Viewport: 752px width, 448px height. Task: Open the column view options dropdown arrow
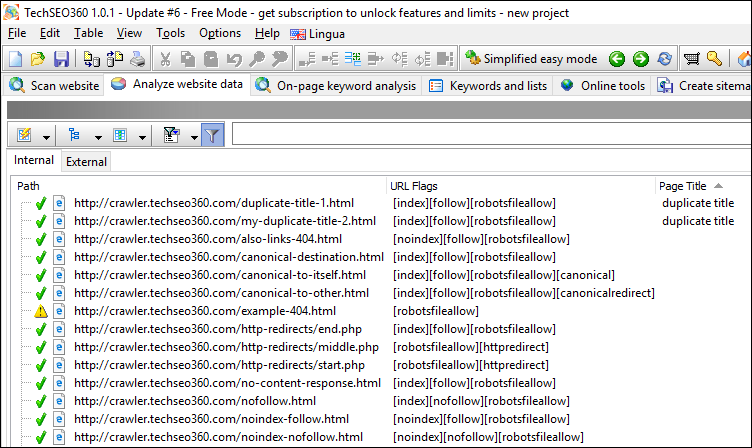coord(143,136)
